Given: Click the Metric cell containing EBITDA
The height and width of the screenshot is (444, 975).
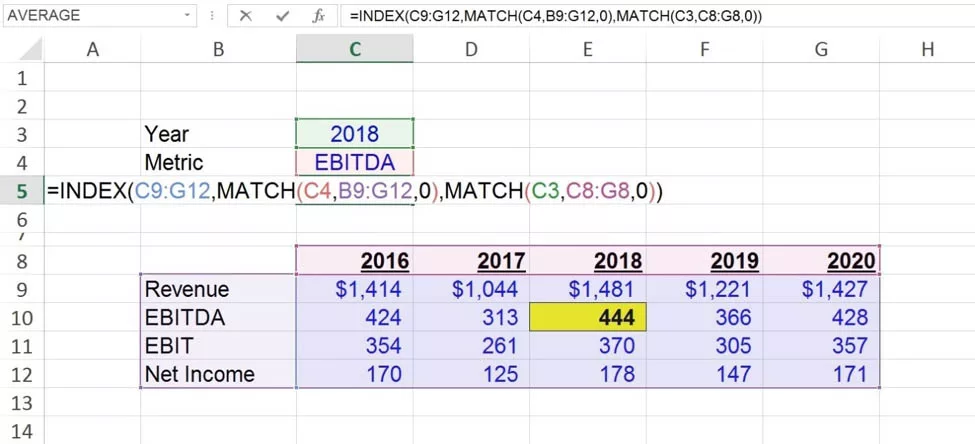Looking at the screenshot, I should (355, 162).
